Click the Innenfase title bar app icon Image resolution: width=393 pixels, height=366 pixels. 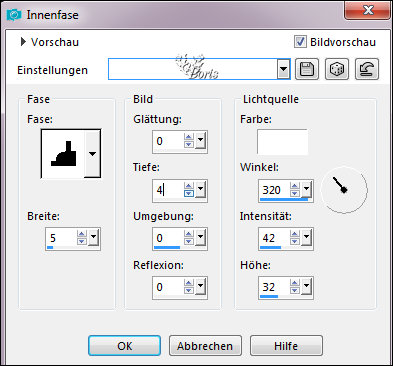pyautogui.click(x=14, y=15)
